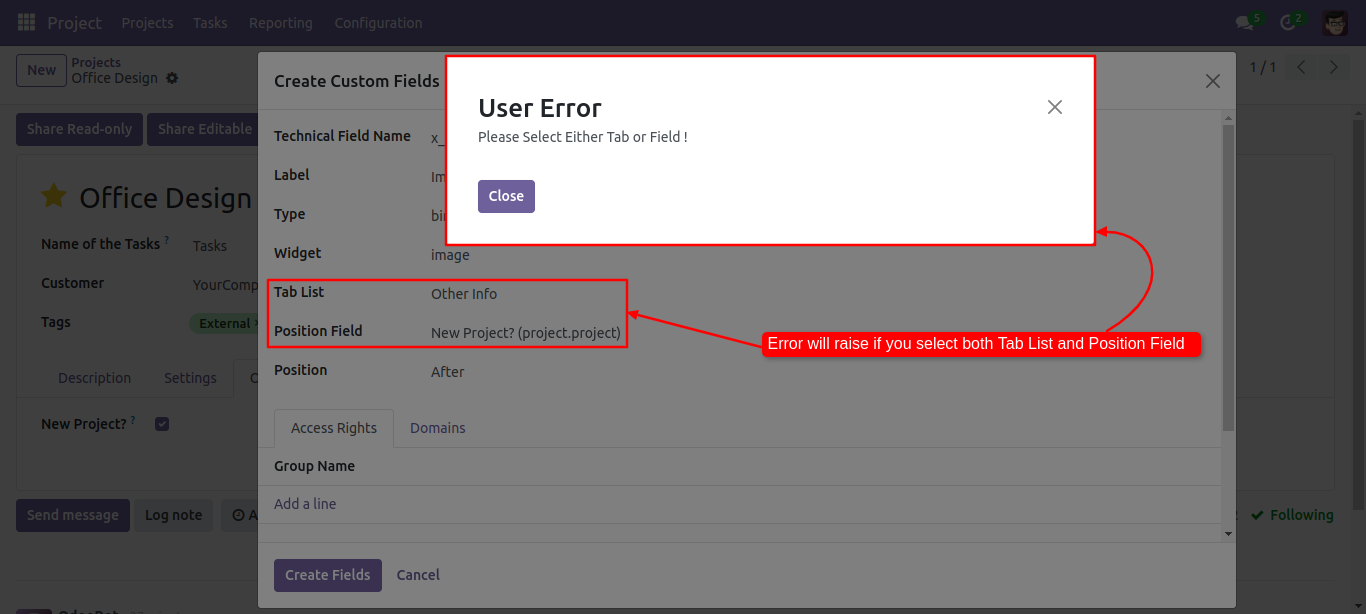Click the dialog scrollbar down arrow
This screenshot has width=1366, height=614.
[x=1228, y=535]
